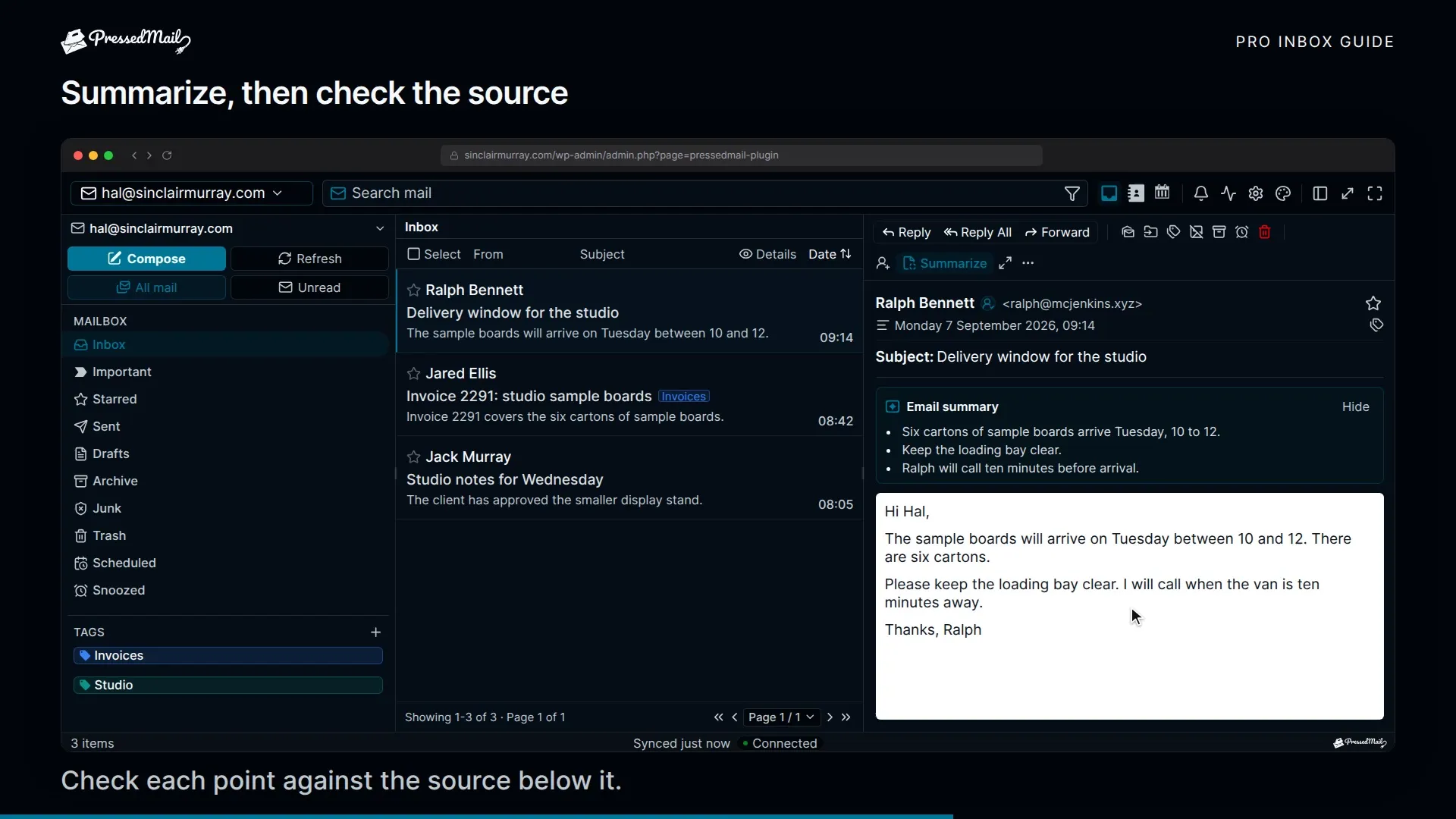Screen dimensions: 1456x819
Task: Change Date sort order
Action: 830,254
